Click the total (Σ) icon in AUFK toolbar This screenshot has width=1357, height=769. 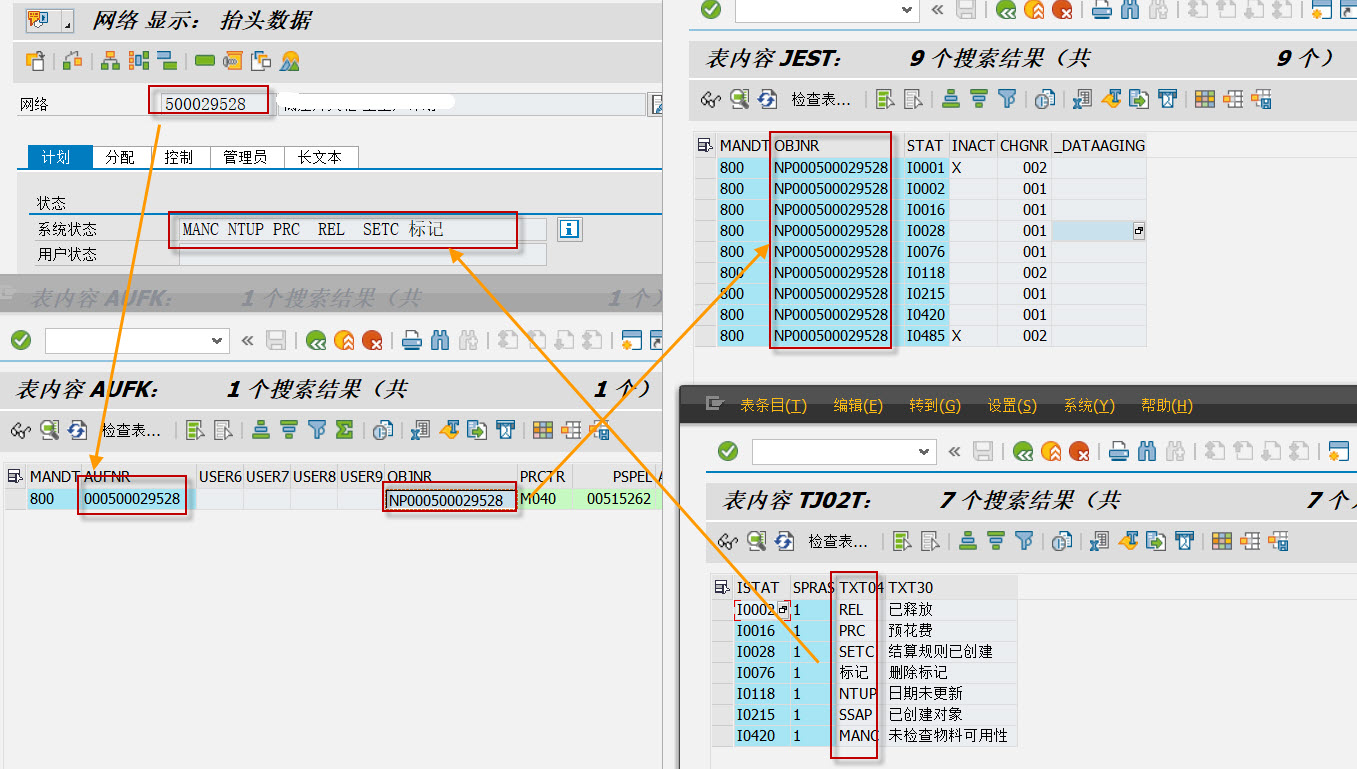[x=343, y=430]
